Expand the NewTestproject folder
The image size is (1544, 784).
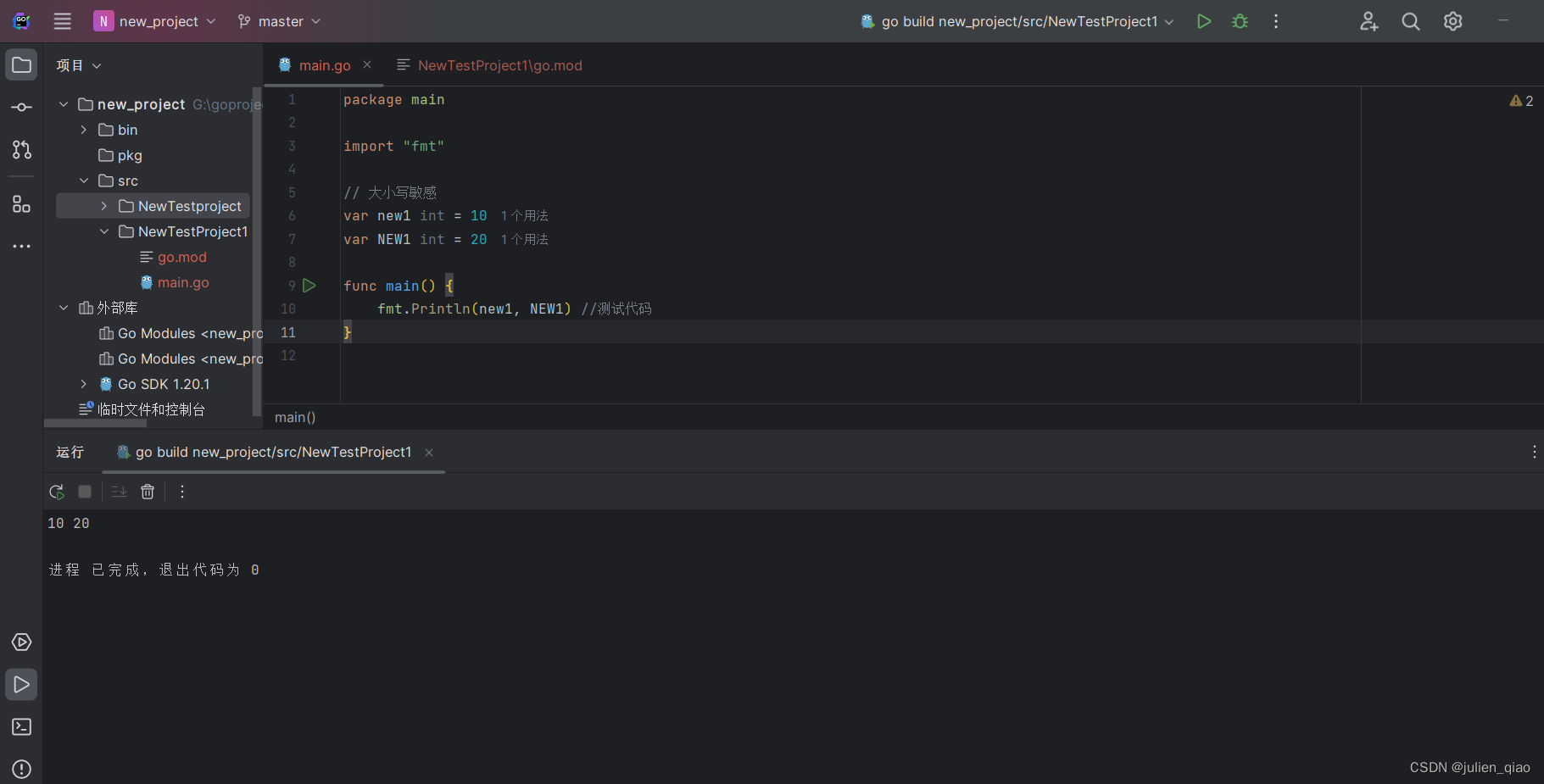tap(104, 206)
